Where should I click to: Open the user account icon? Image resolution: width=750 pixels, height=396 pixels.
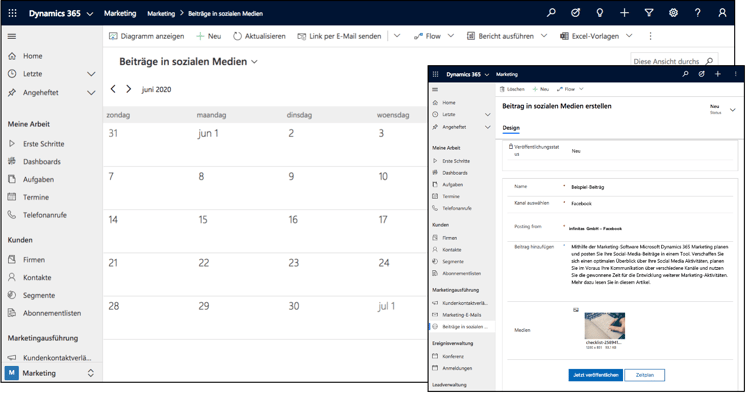[722, 13]
